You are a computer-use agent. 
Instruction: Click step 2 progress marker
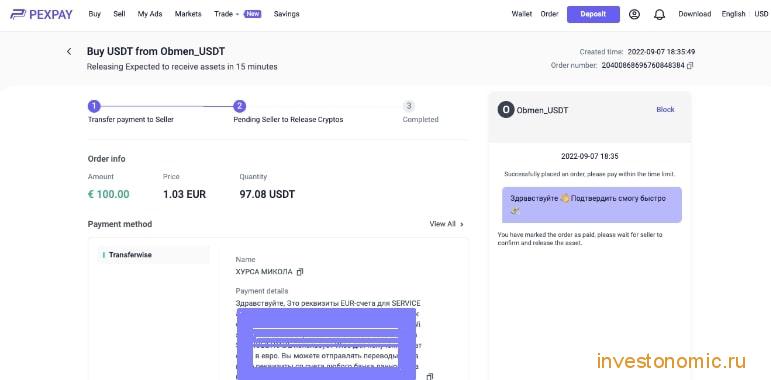[x=239, y=106]
